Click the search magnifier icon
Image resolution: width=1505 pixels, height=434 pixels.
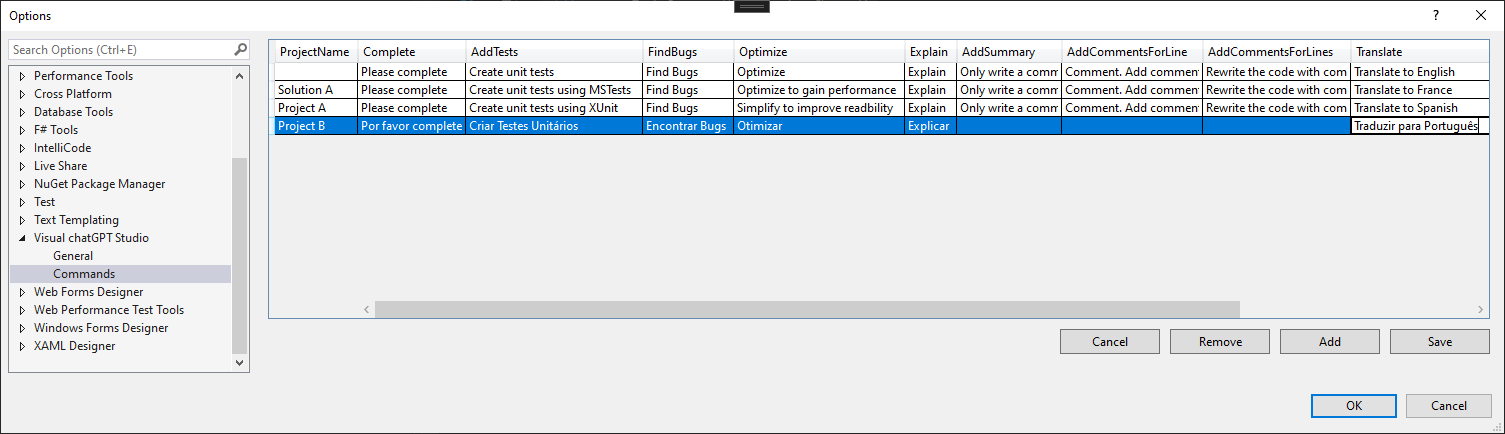240,49
